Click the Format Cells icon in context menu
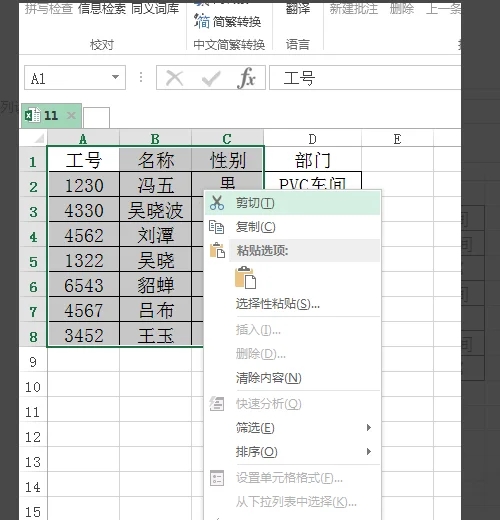 point(217,478)
